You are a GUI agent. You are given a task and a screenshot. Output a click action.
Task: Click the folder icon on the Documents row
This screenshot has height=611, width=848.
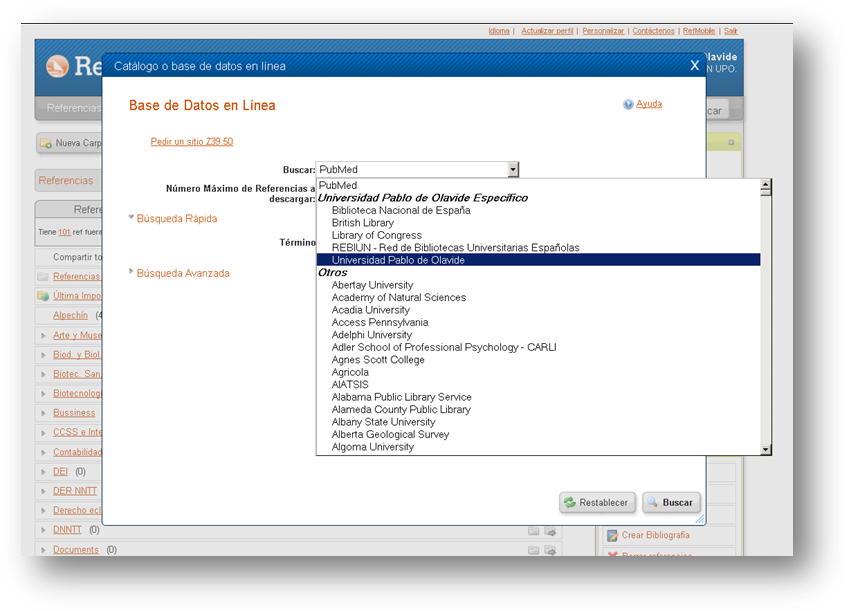click(533, 550)
